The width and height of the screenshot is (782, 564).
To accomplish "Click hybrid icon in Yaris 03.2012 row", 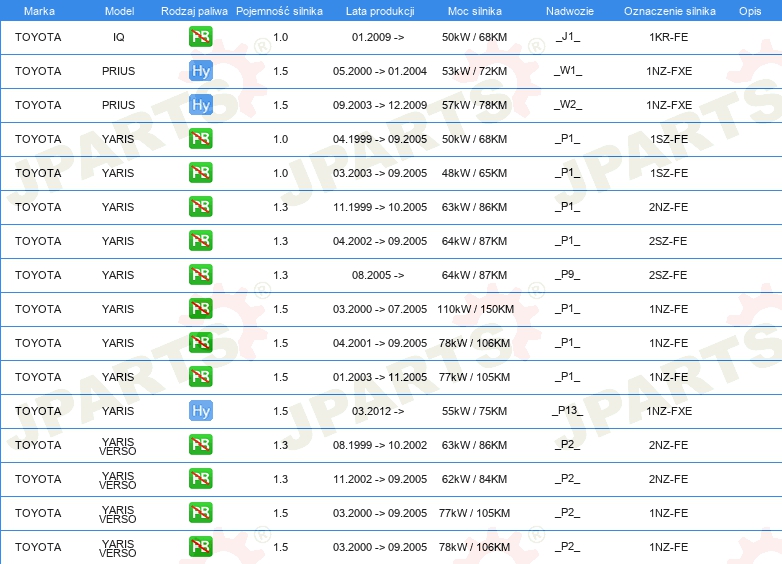I will pos(200,410).
